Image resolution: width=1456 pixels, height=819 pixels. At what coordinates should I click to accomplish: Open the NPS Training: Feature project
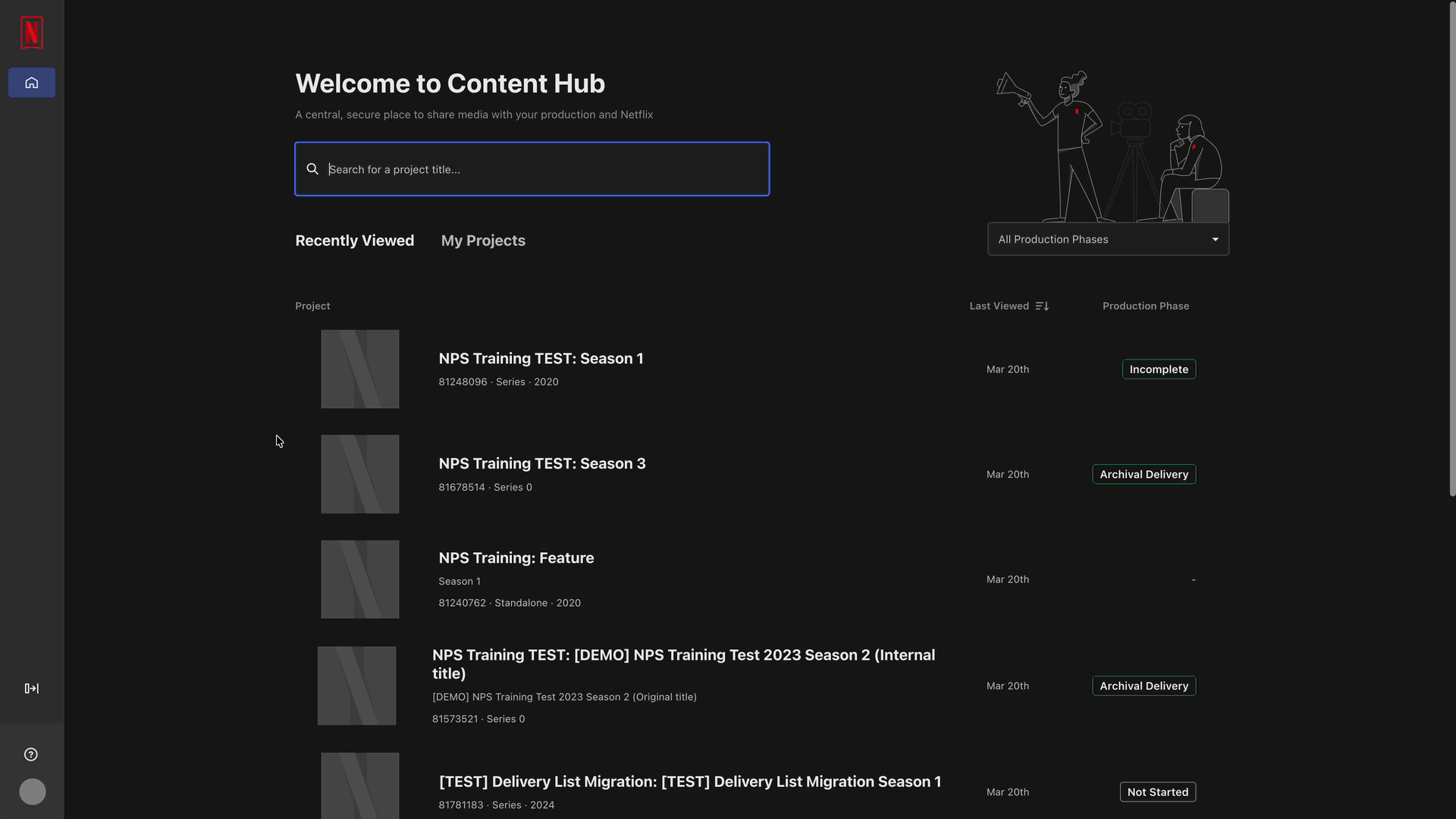(x=516, y=558)
